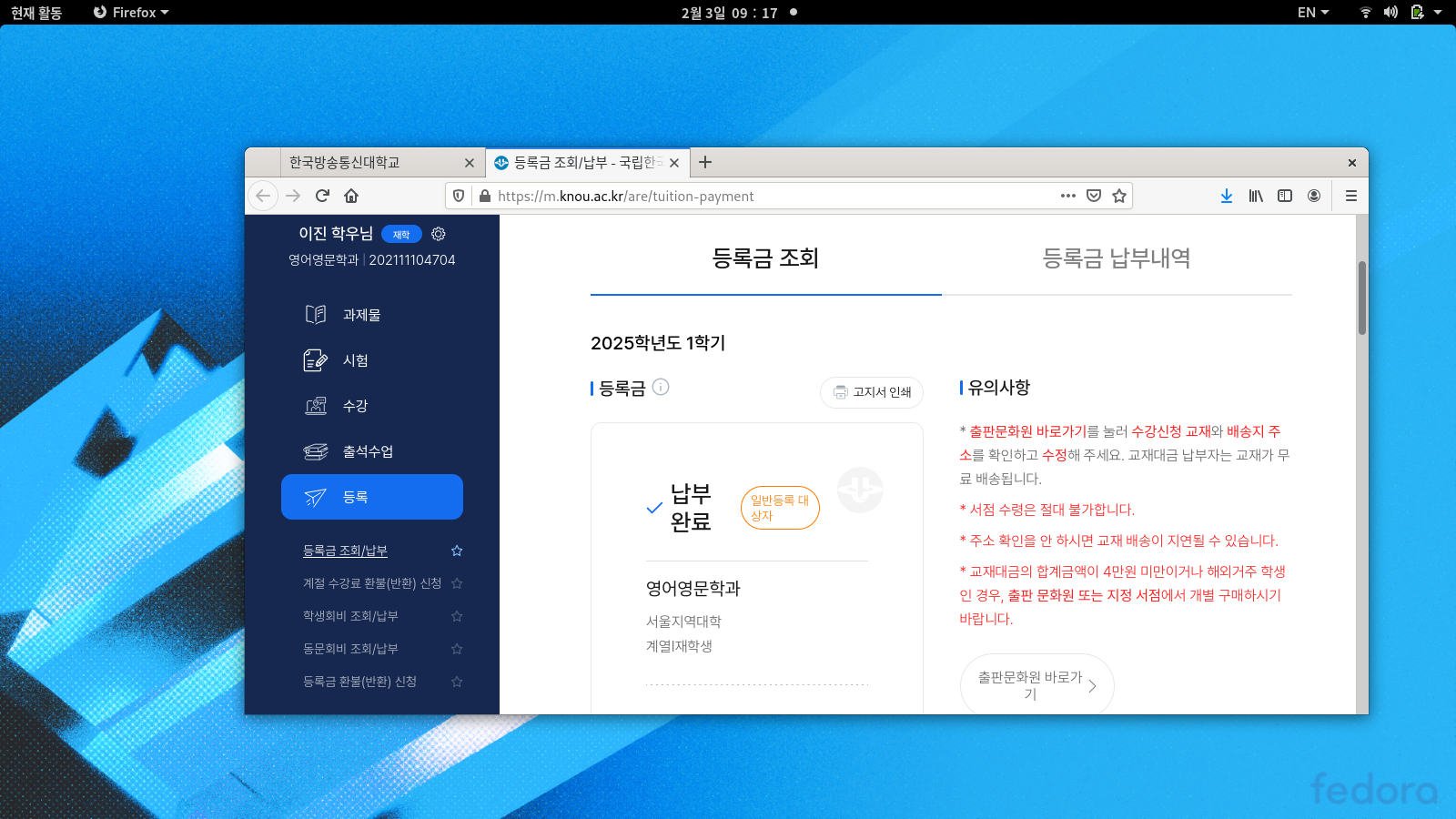Screen dimensions: 1456x819
Task: Click the Firefox library icon
Action: tap(1256, 196)
